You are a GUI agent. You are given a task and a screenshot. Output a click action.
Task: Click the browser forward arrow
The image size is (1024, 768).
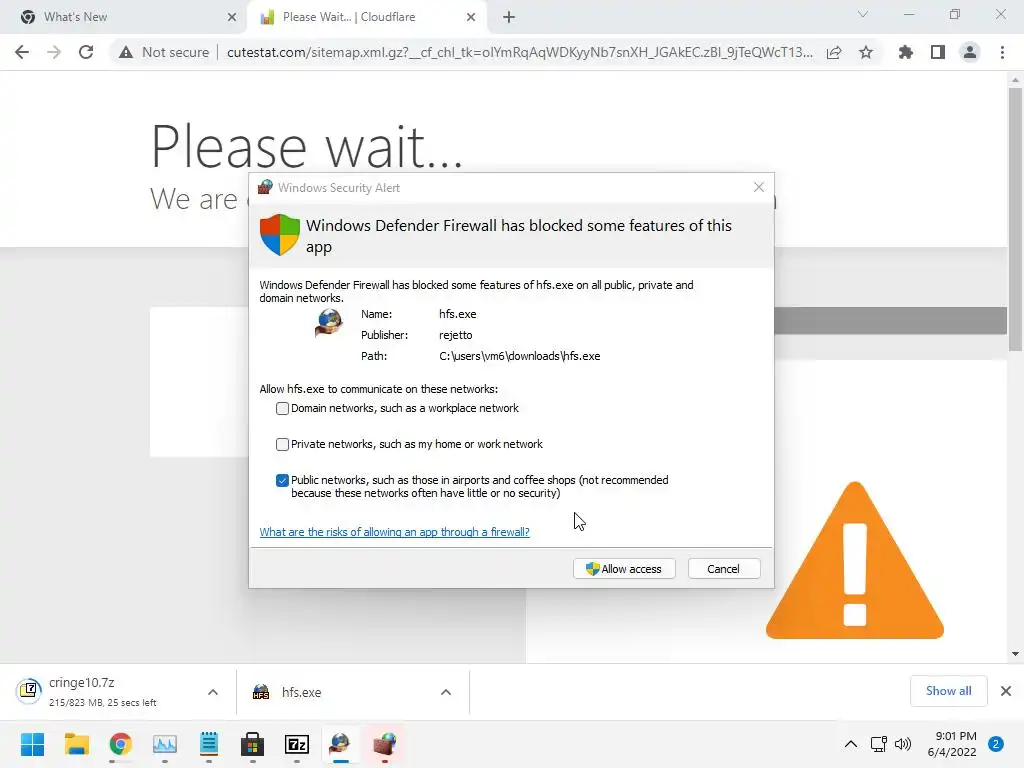tap(54, 52)
